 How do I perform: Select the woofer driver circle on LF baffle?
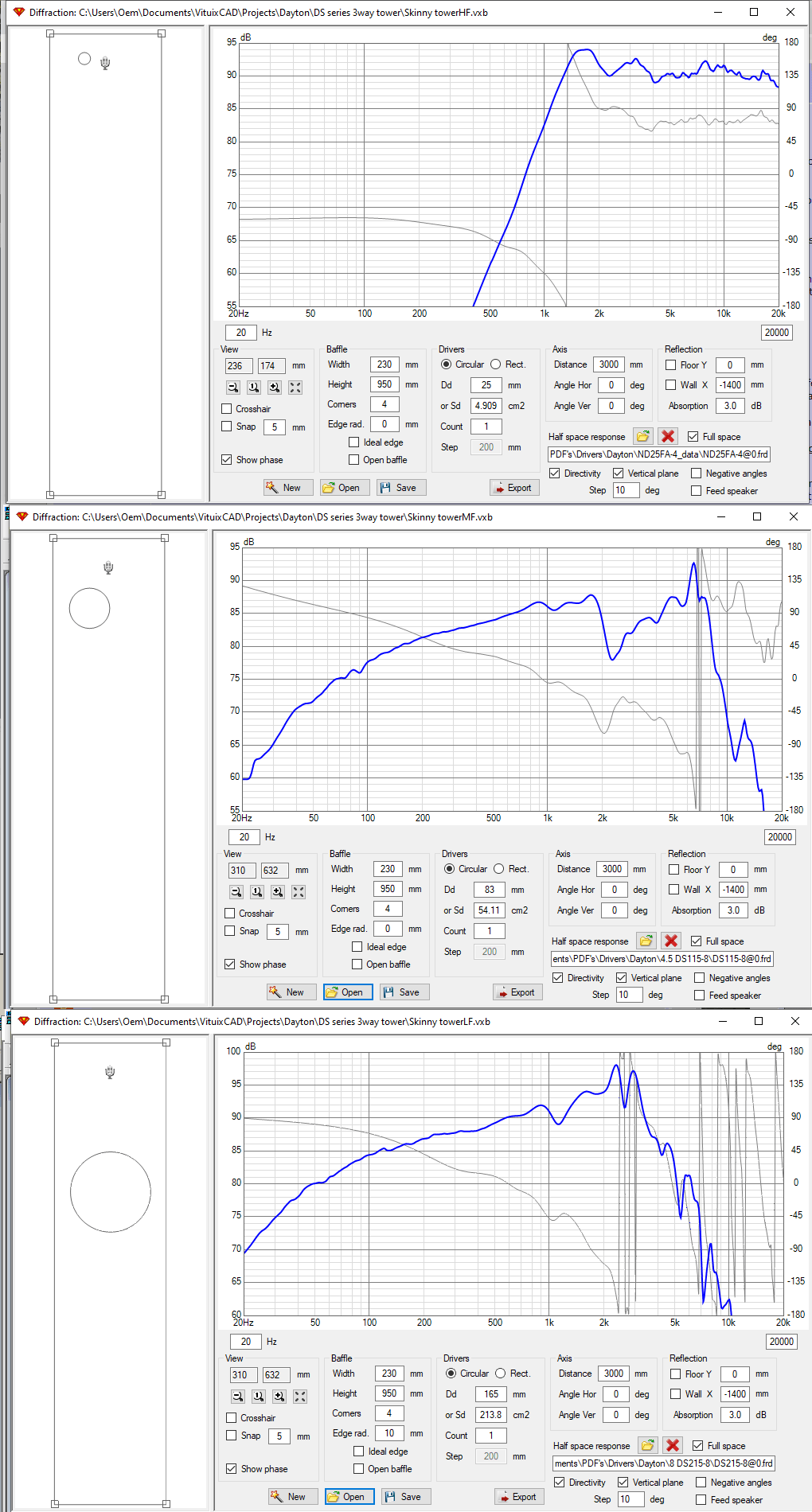[x=111, y=1192]
